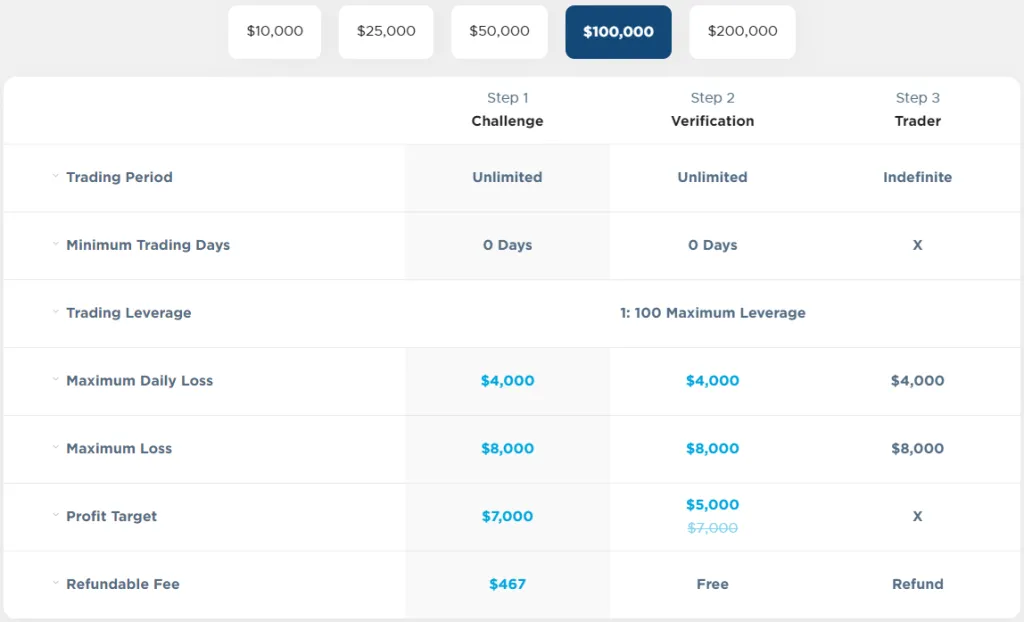
Task: Select the $10,000 account size tab
Action: click(274, 31)
